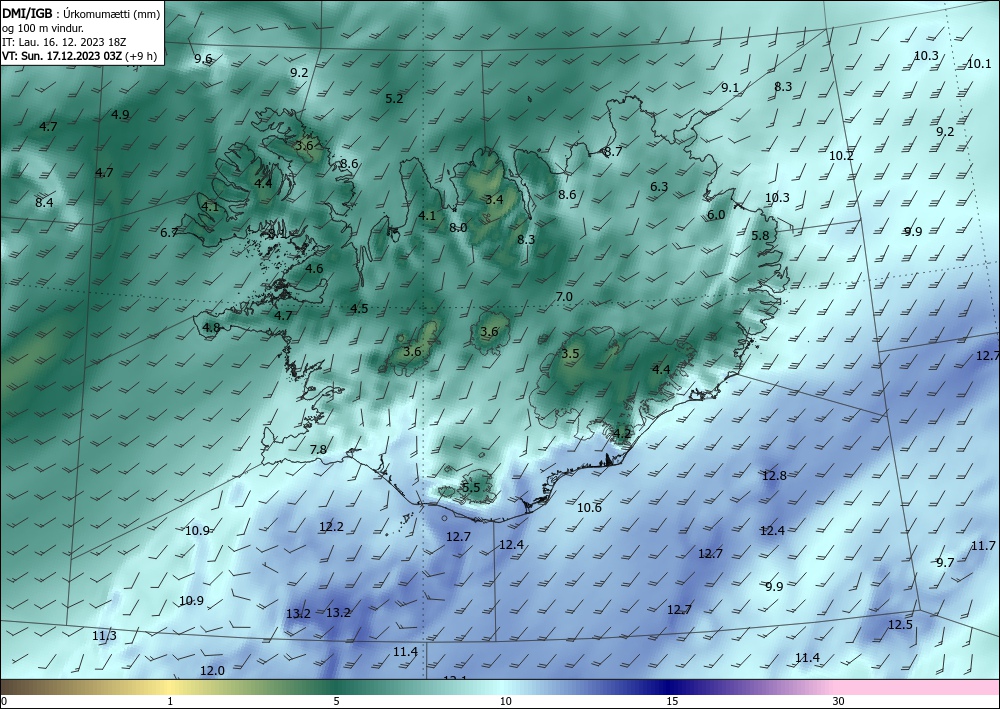Screen dimensions: 1000x709
Task: Select the 9.6 value on the map
Action: (x=203, y=59)
